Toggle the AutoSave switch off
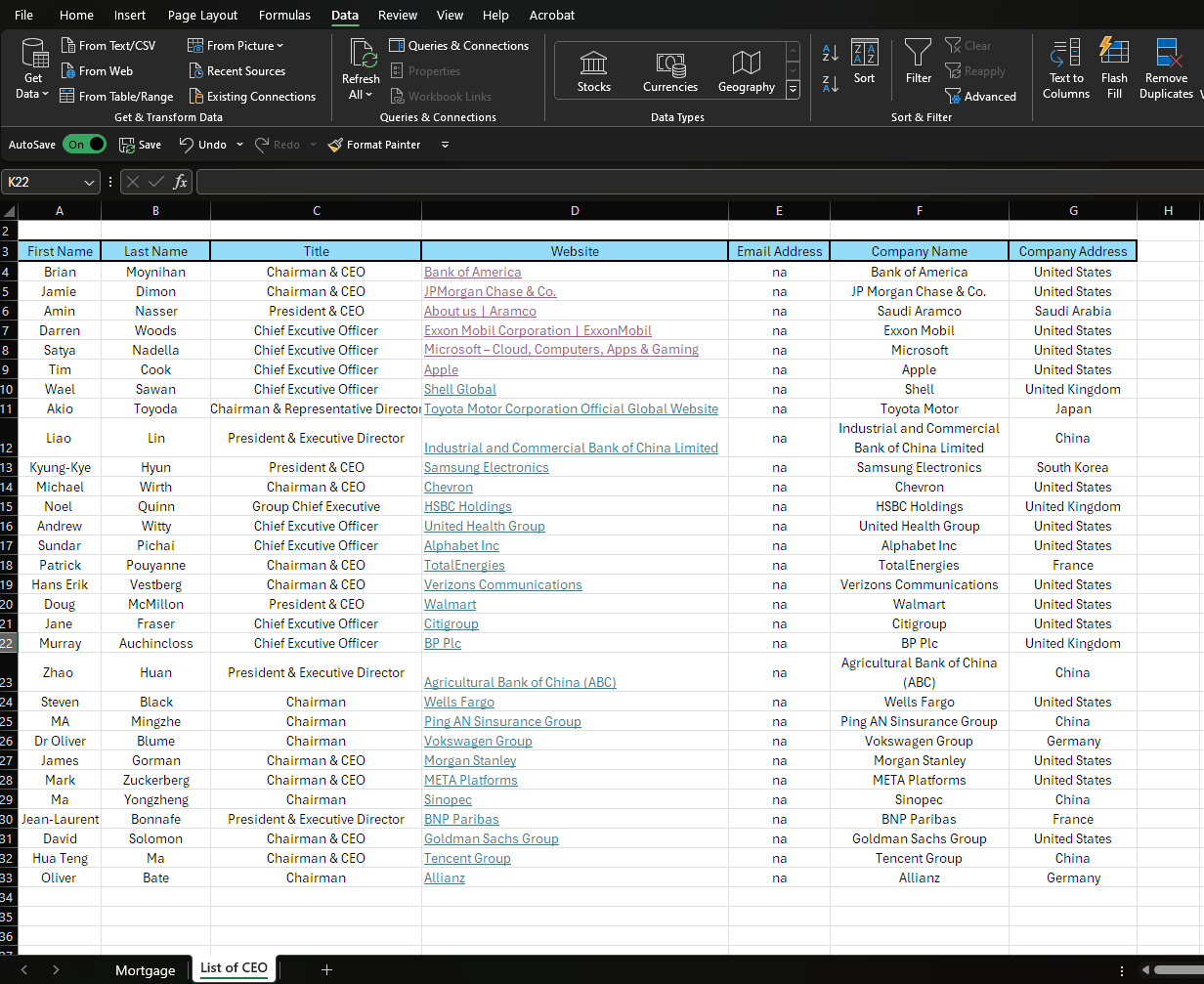 84,145
